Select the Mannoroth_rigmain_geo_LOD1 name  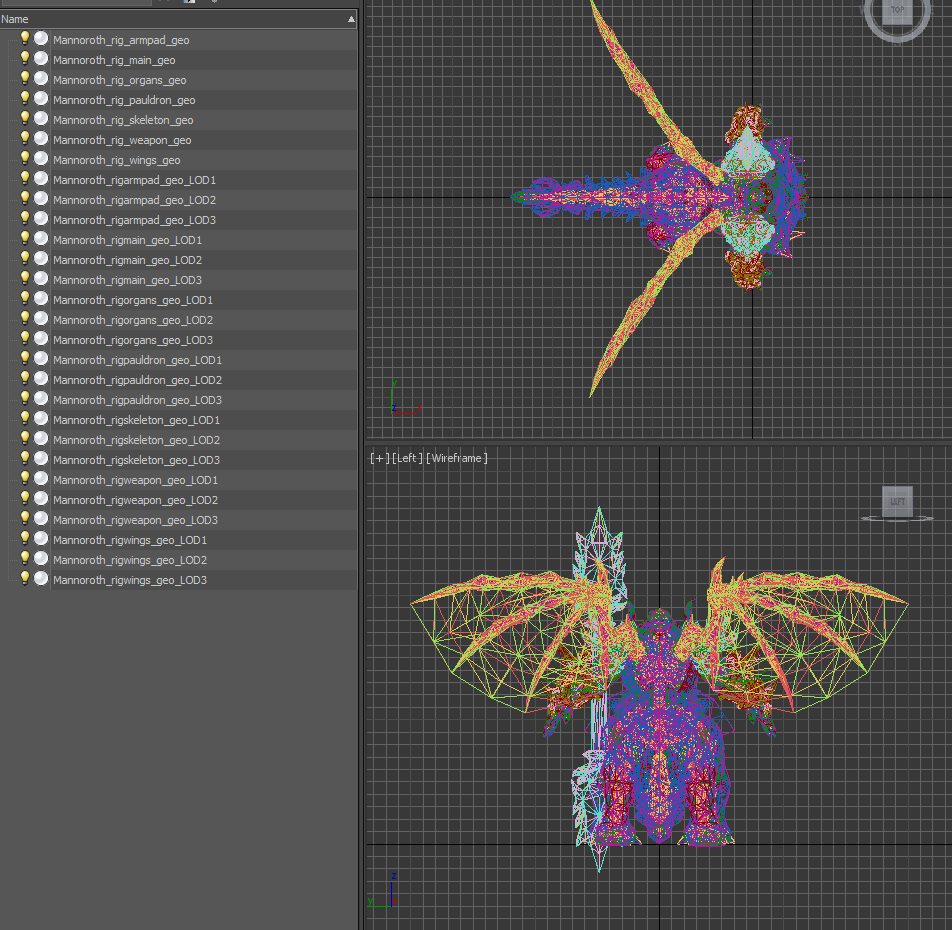tap(128, 240)
